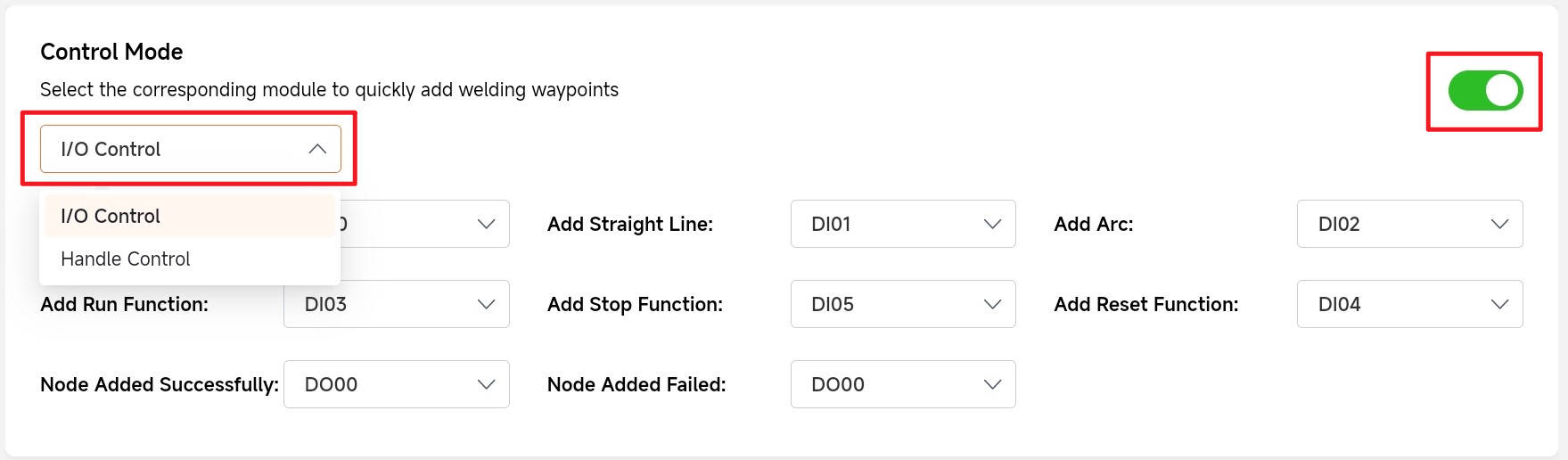Click the chevron arrow beside DI02
The height and width of the screenshot is (460, 1568).
(1499, 224)
